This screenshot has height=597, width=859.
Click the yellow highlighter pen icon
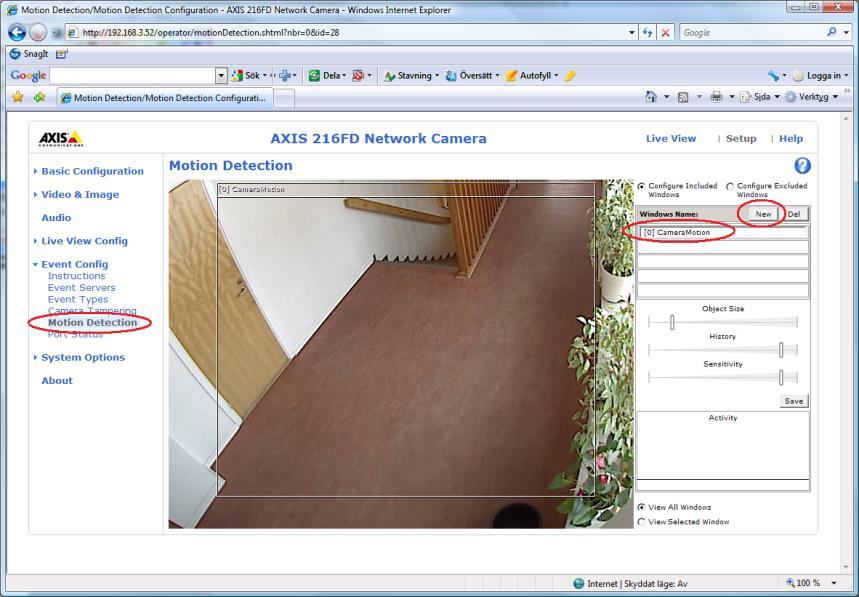tap(570, 76)
